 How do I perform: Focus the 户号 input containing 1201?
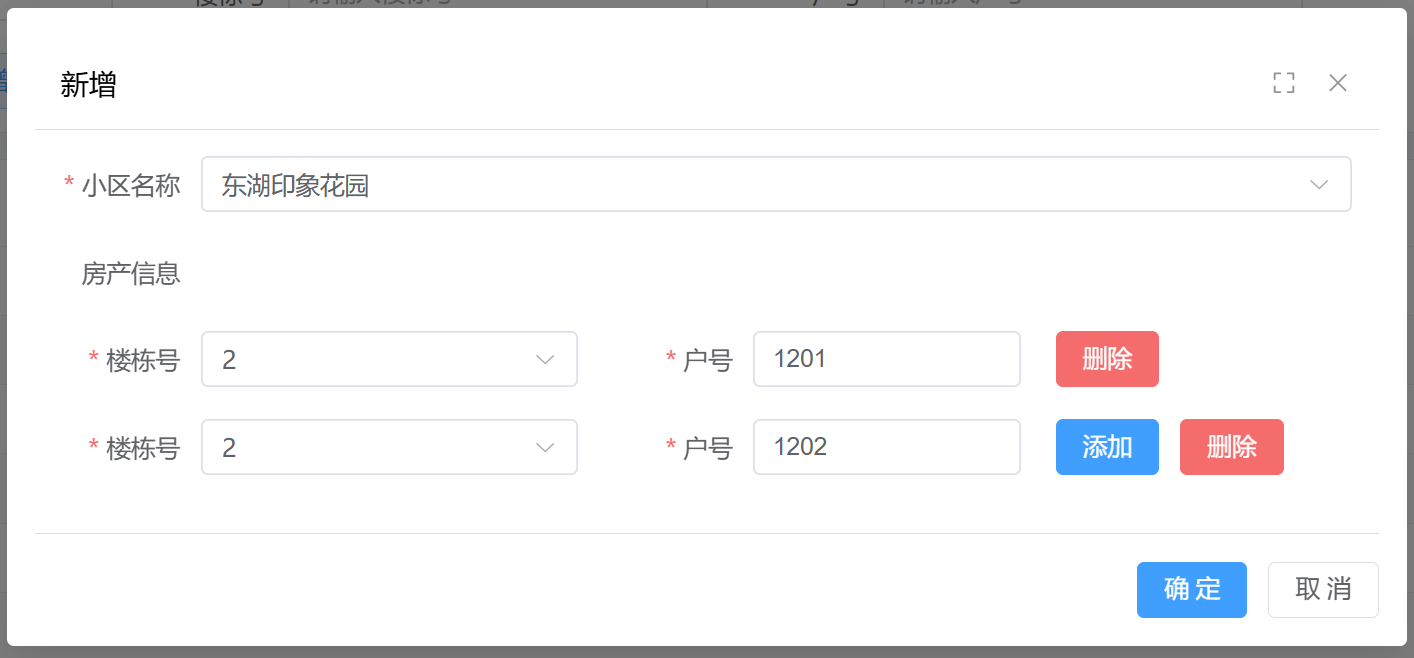pyautogui.click(x=886, y=360)
